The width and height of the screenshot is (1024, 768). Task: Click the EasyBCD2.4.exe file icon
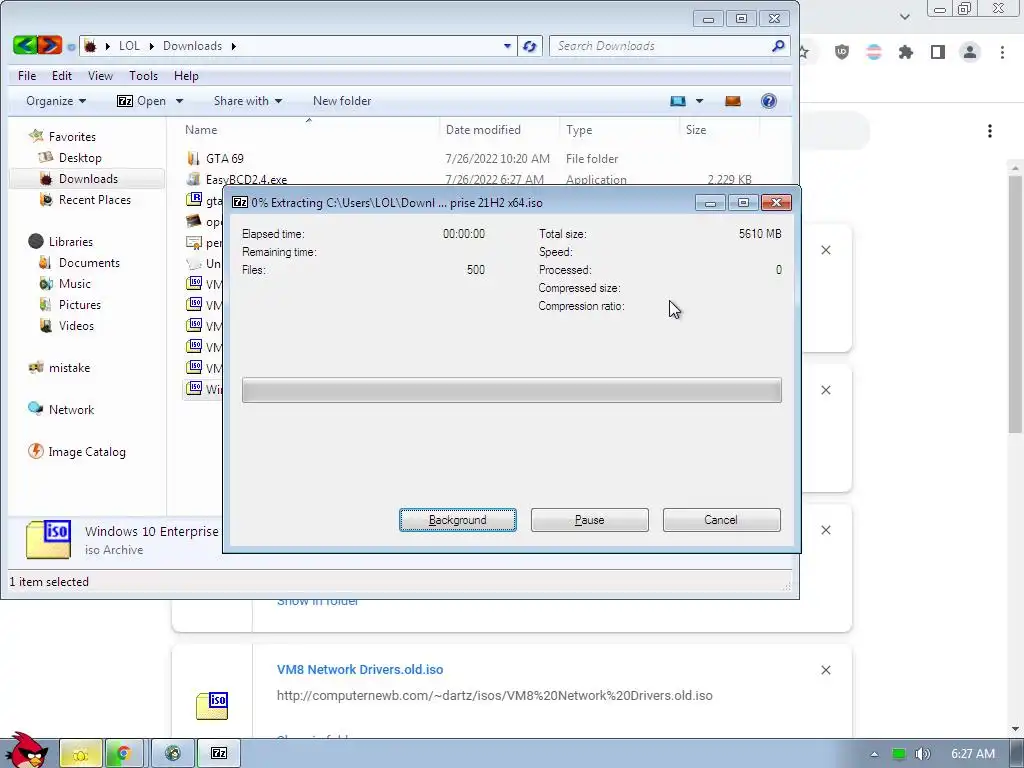click(x=193, y=179)
